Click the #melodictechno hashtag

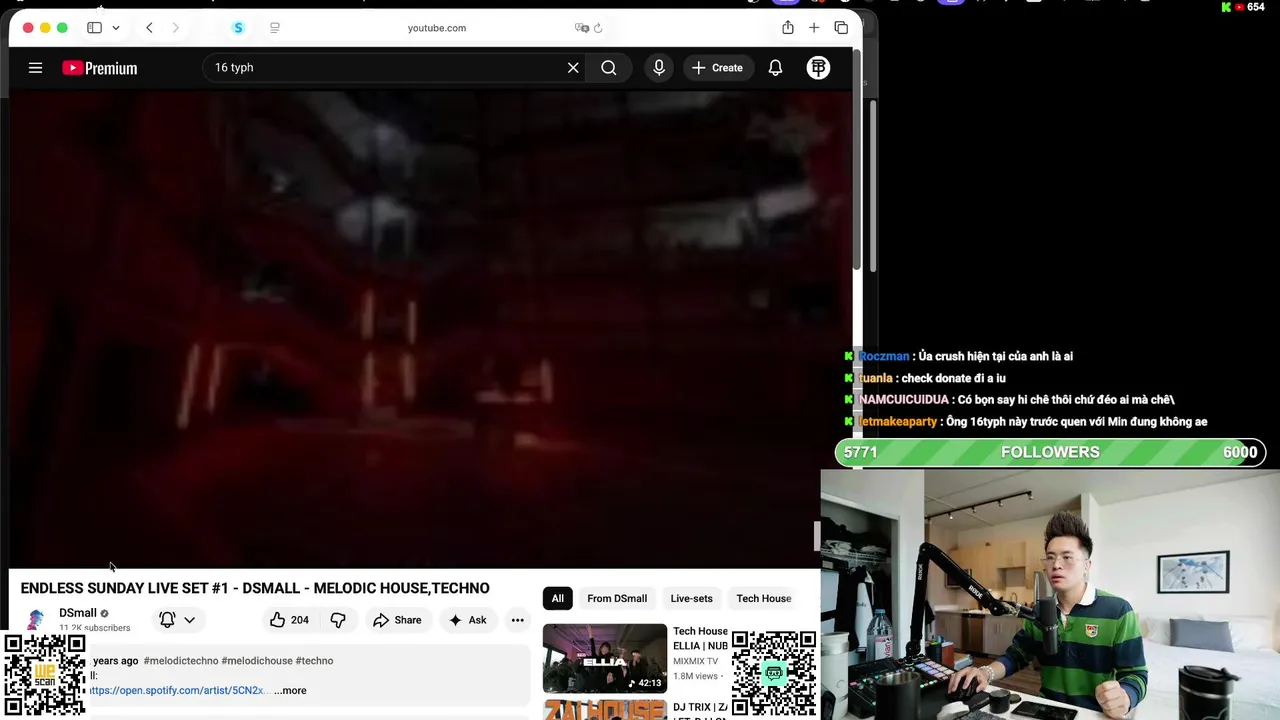(181, 661)
